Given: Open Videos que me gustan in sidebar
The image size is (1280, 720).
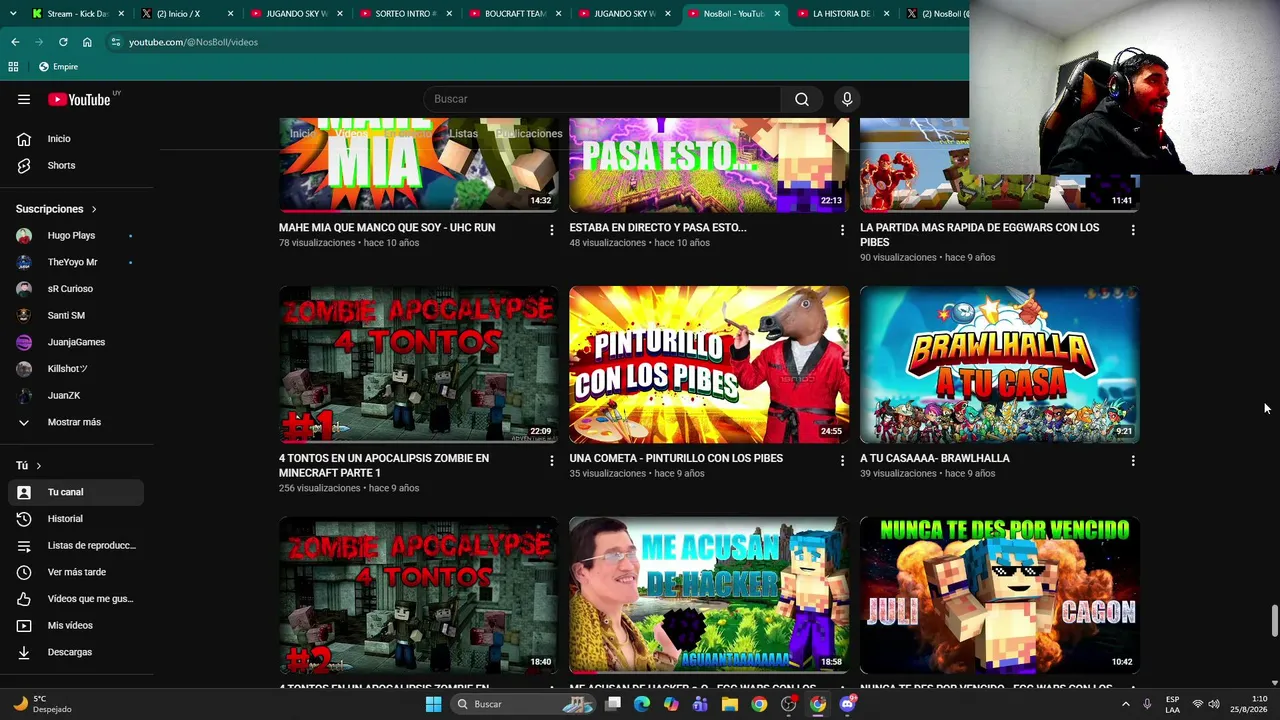Looking at the screenshot, I should [76, 598].
